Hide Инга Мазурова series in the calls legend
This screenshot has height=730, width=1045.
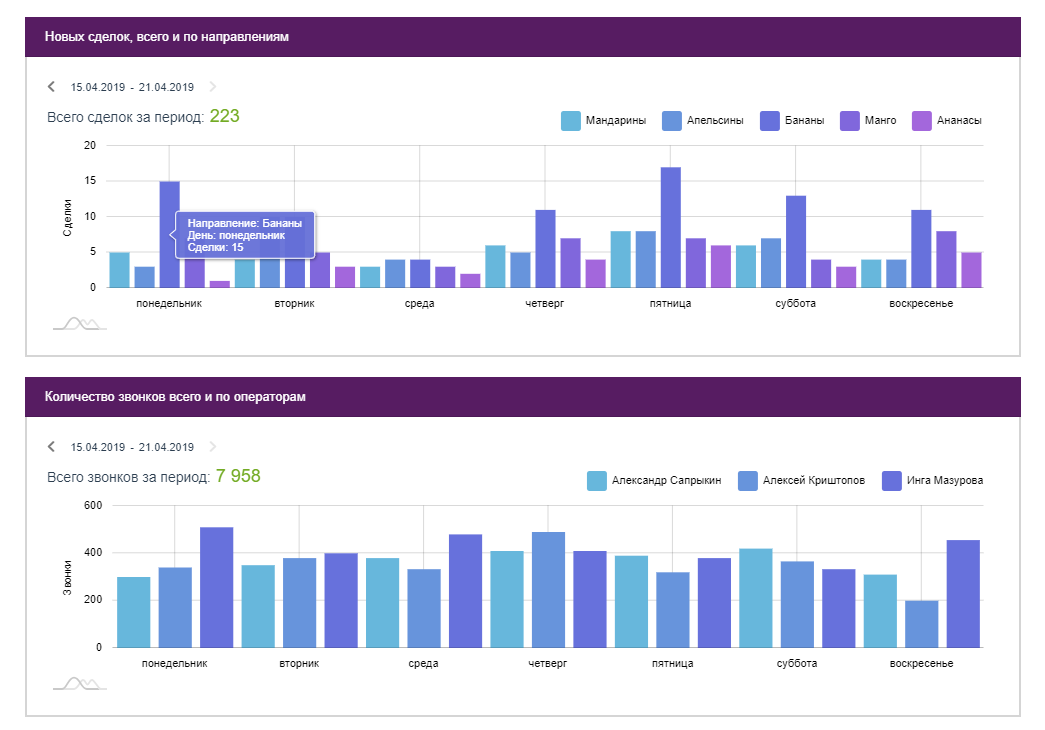click(933, 481)
